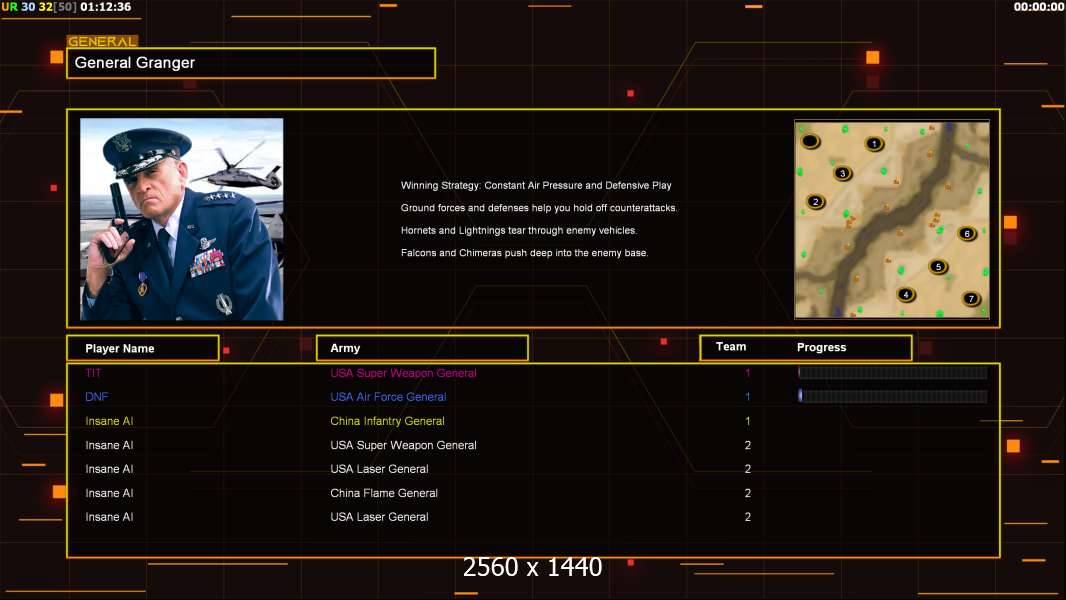Click Falcons and Chimeras tip line
This screenshot has width=1066, height=600.
point(524,253)
